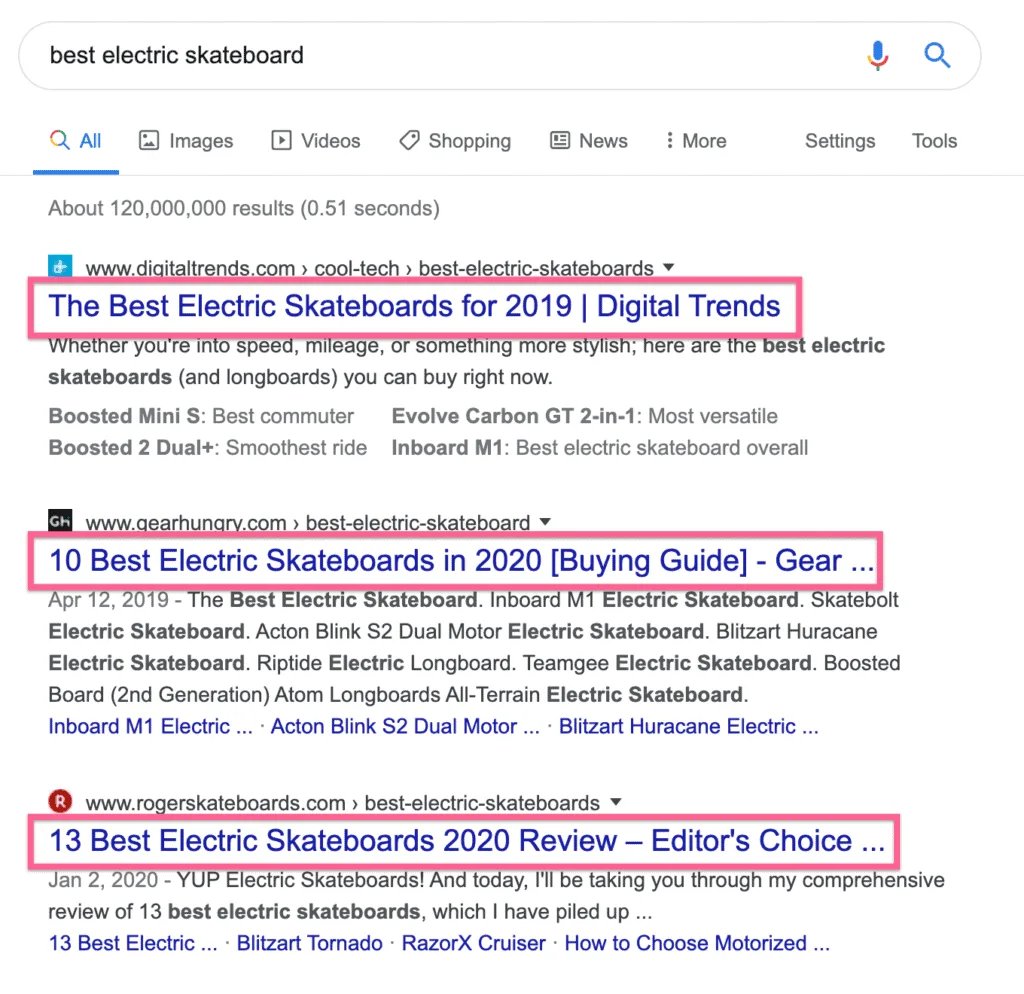Open The Best Electric Skateboards for 2019 result
The width and height of the screenshot is (1024, 994).
click(414, 306)
